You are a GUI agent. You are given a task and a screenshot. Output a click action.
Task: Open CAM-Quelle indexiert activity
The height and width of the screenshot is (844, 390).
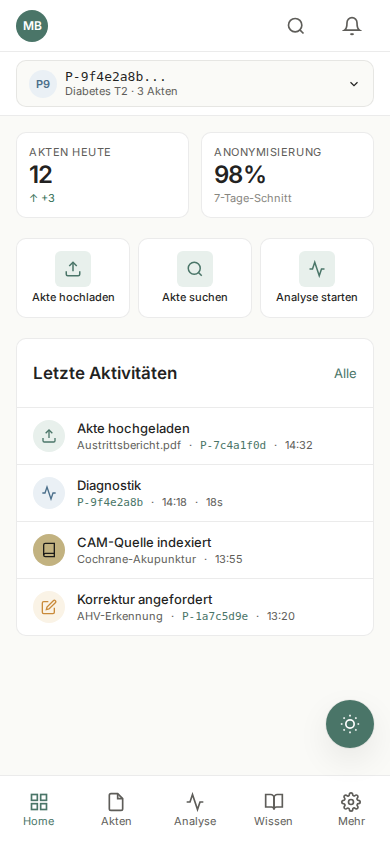coord(195,550)
